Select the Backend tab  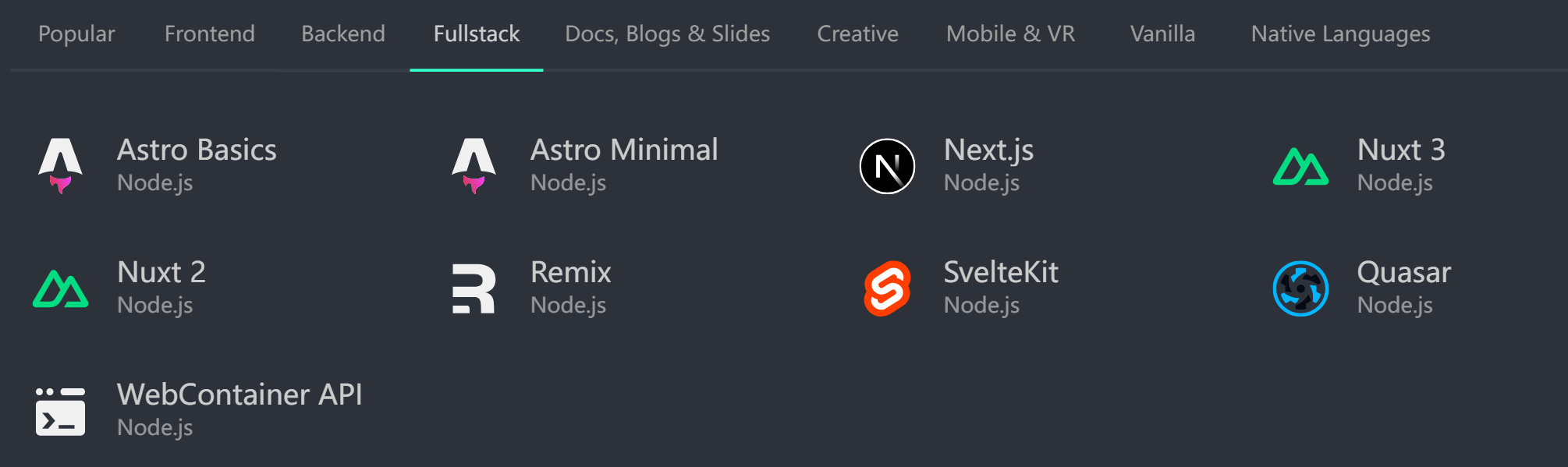pyautogui.click(x=343, y=34)
